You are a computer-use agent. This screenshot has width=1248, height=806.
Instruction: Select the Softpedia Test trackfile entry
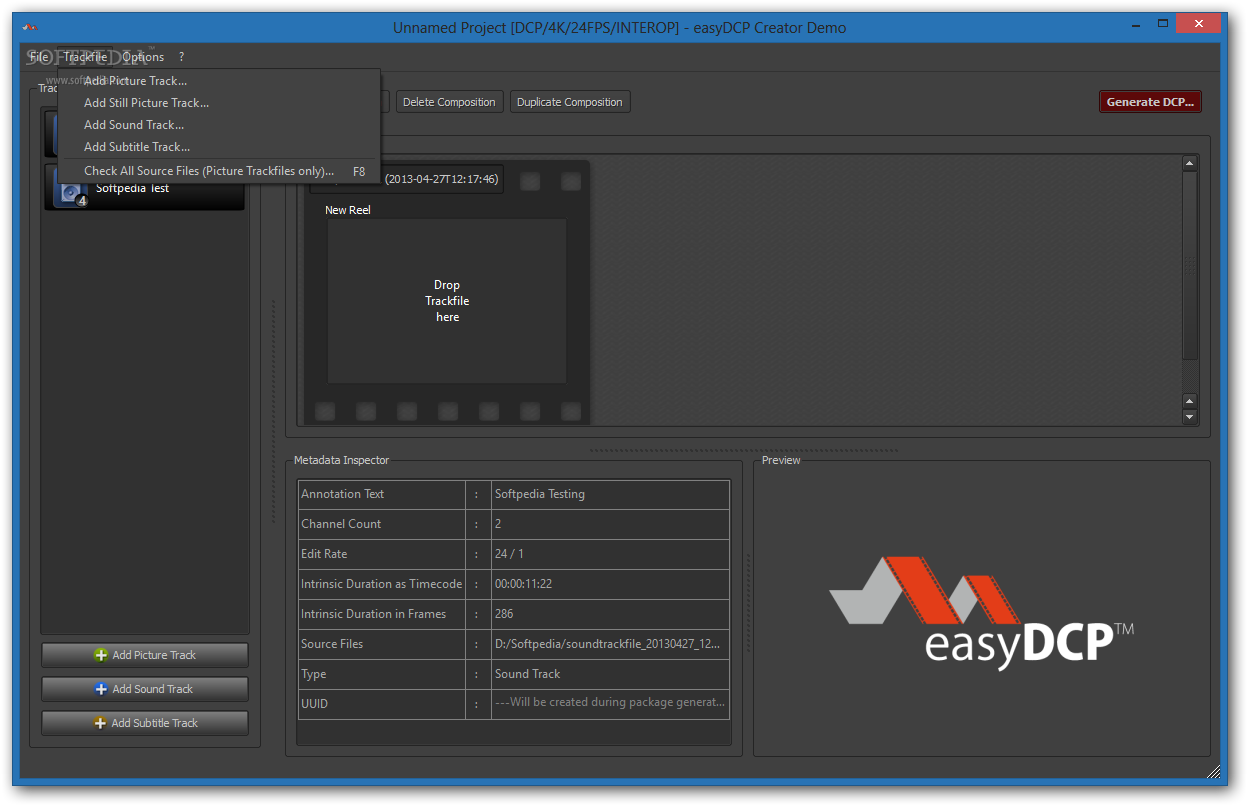coord(145,188)
